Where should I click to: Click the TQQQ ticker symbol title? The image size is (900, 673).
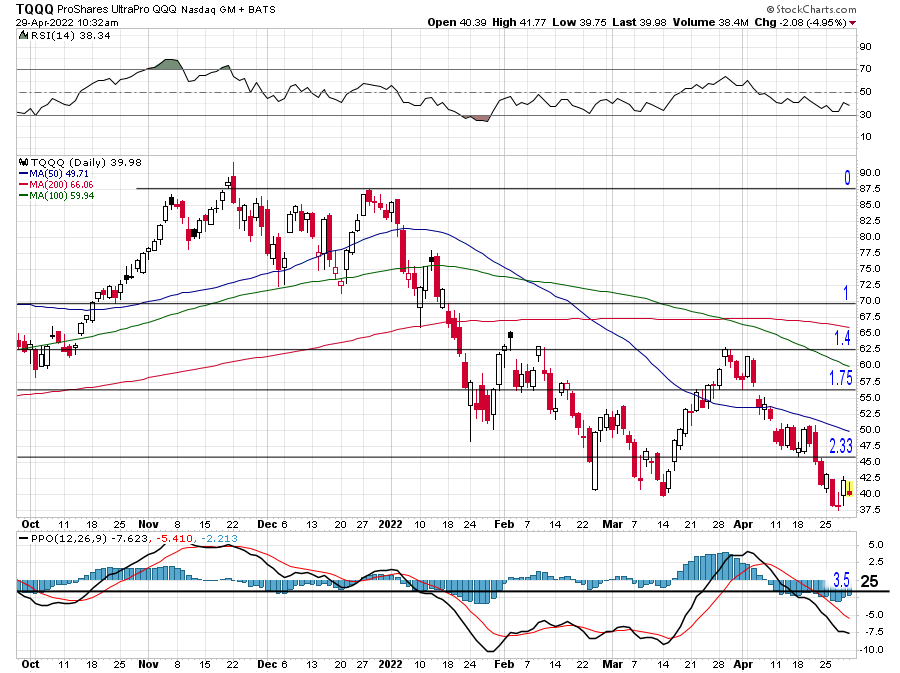coord(34,9)
